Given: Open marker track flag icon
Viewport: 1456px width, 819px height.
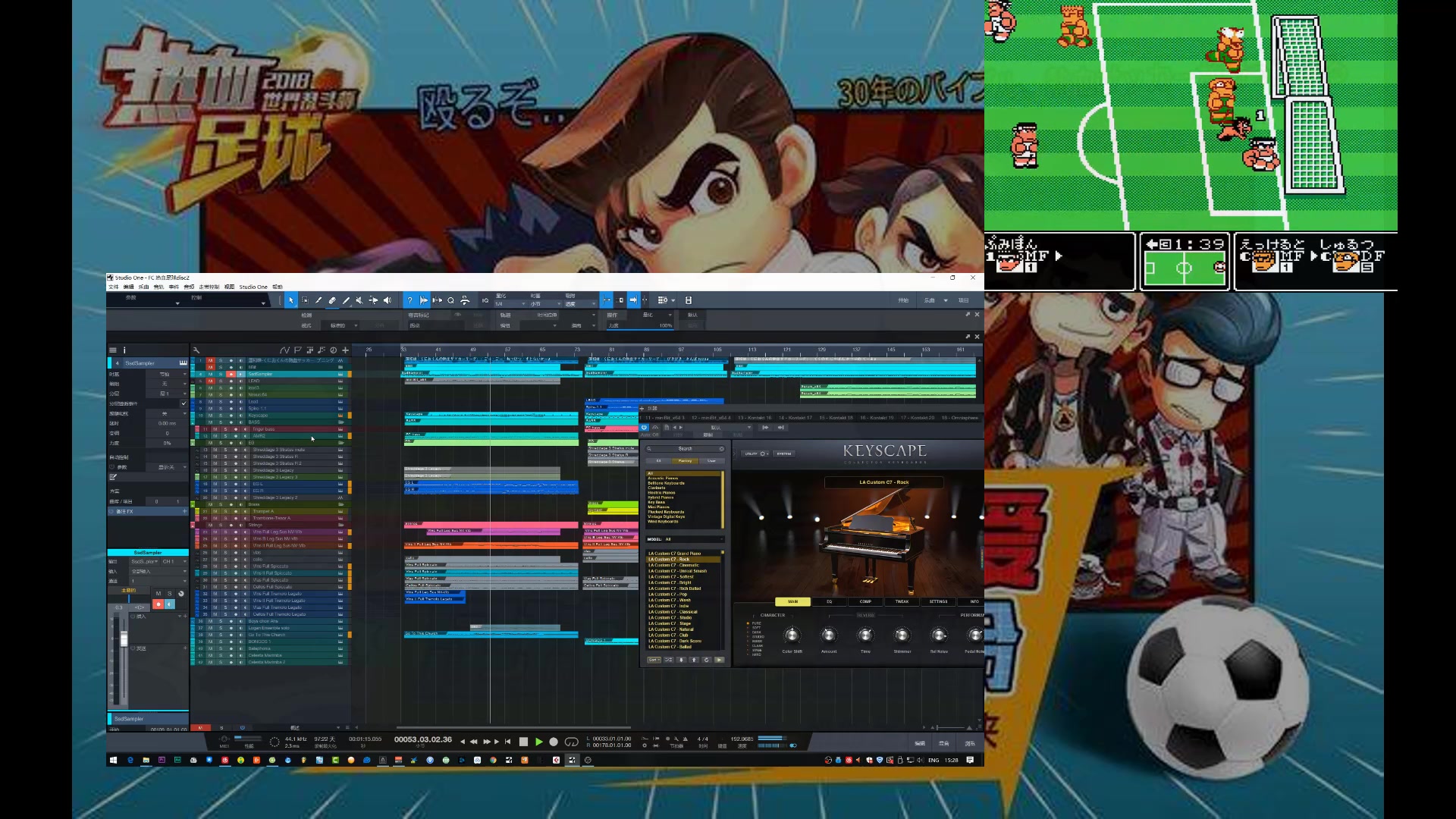Looking at the screenshot, I should click(x=297, y=350).
